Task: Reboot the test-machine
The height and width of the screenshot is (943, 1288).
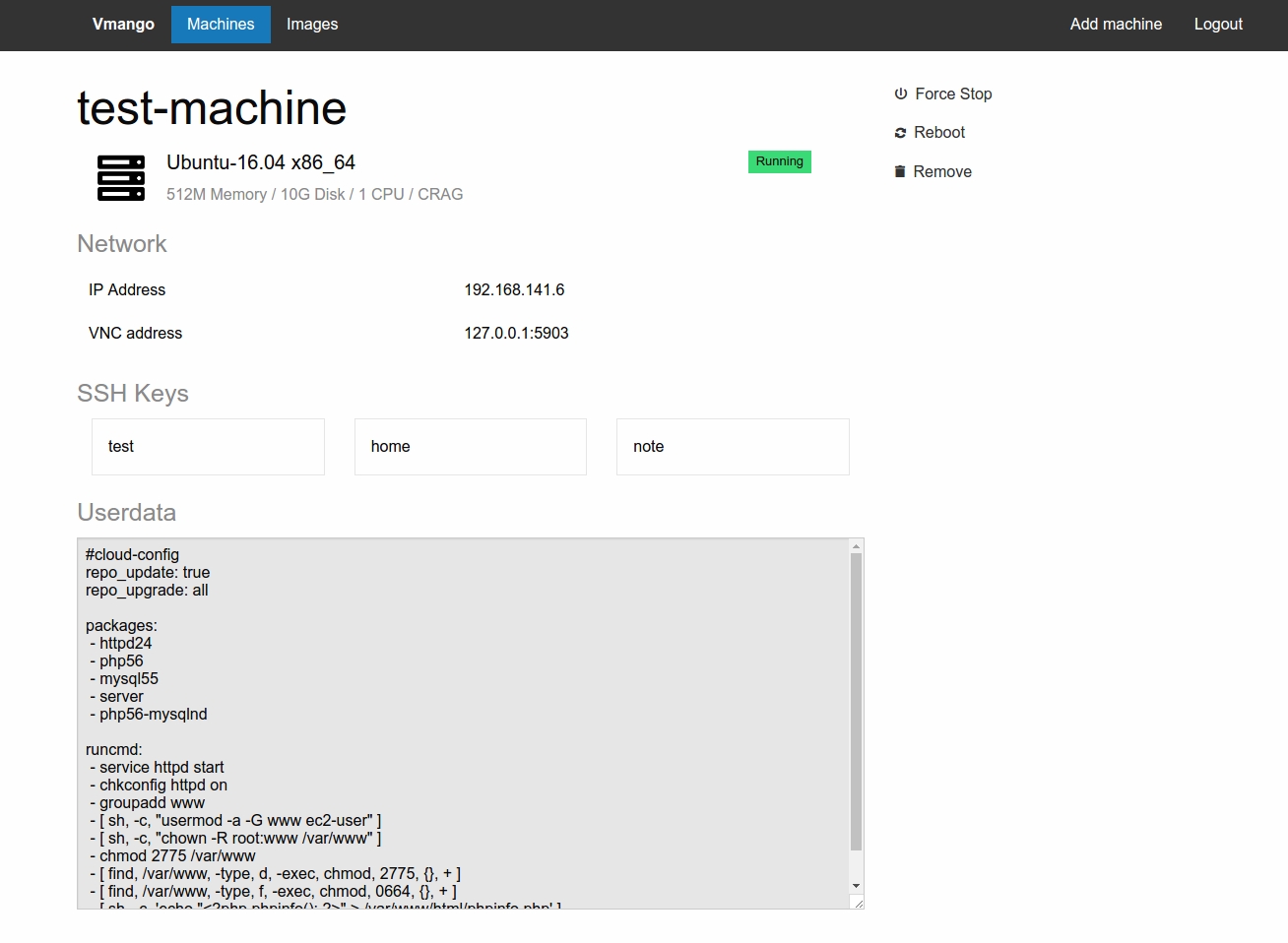Action: click(x=938, y=133)
